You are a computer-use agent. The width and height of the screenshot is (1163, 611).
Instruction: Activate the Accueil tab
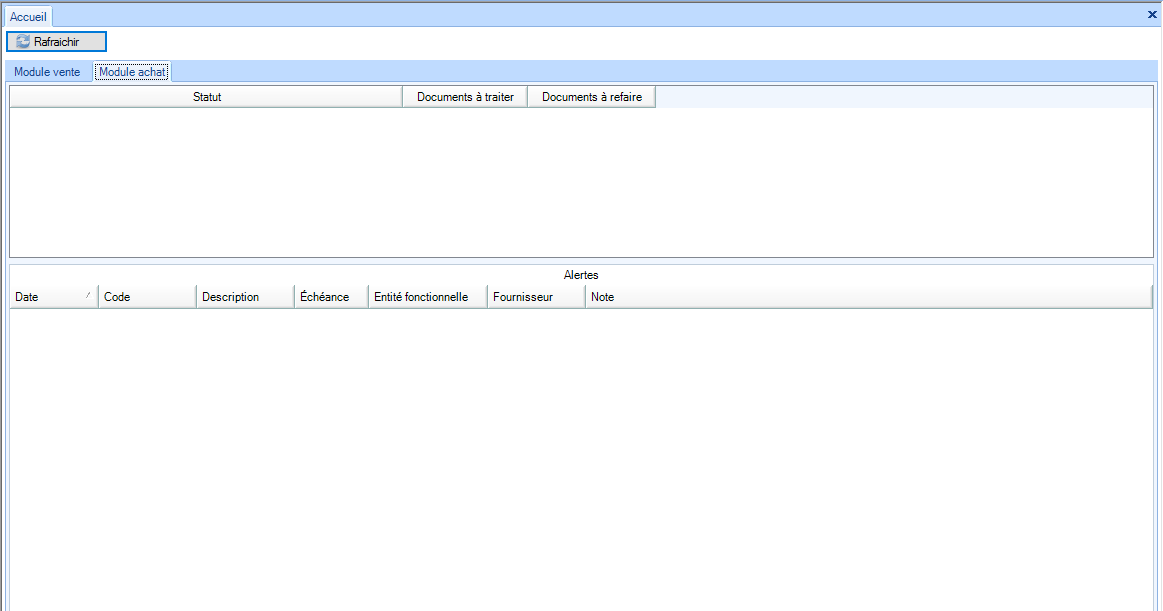point(28,17)
